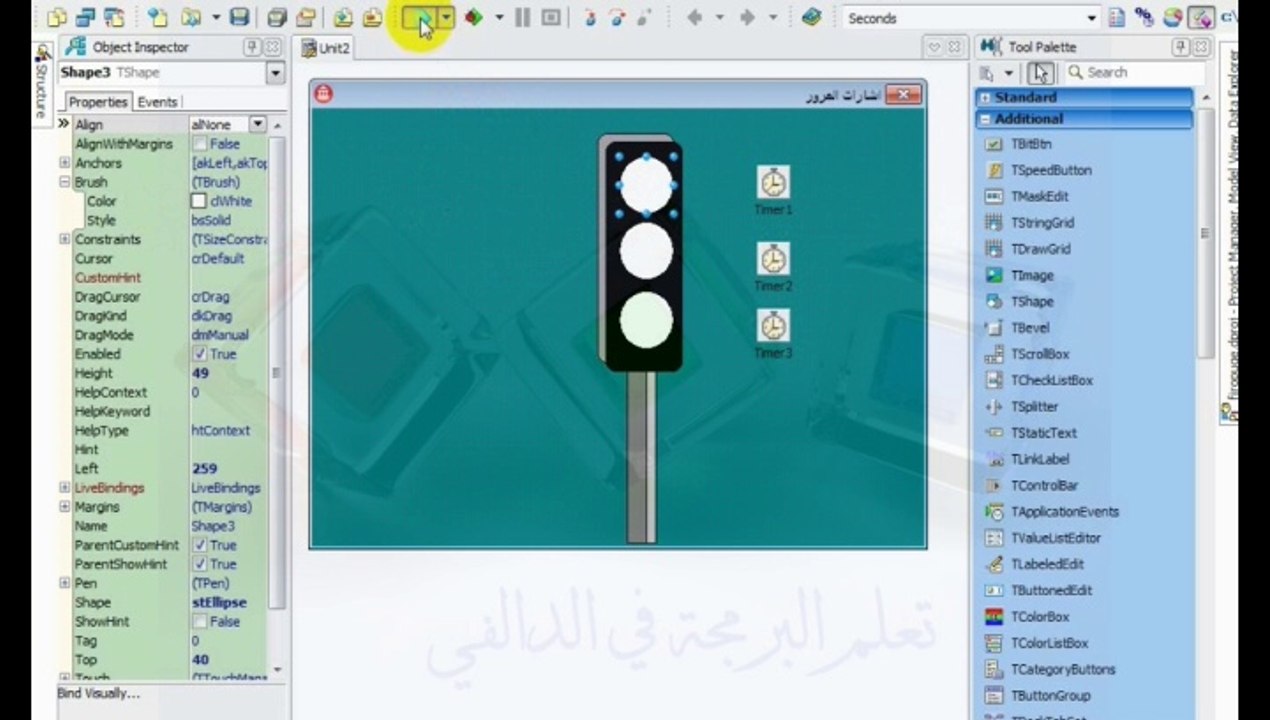The height and width of the screenshot is (720, 1270).
Task: Toggle the ParentShowHint checkbox
Action: tap(200, 564)
